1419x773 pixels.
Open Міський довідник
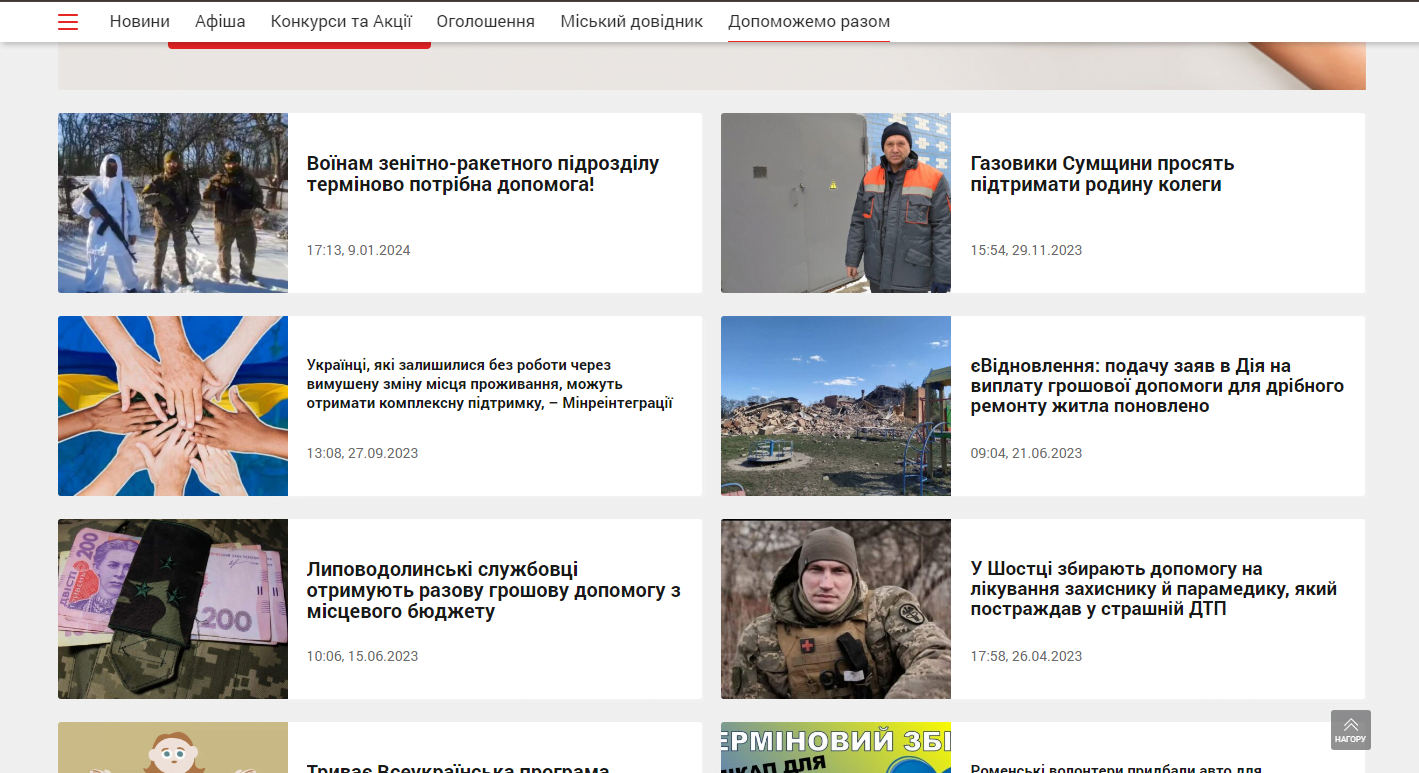632,21
